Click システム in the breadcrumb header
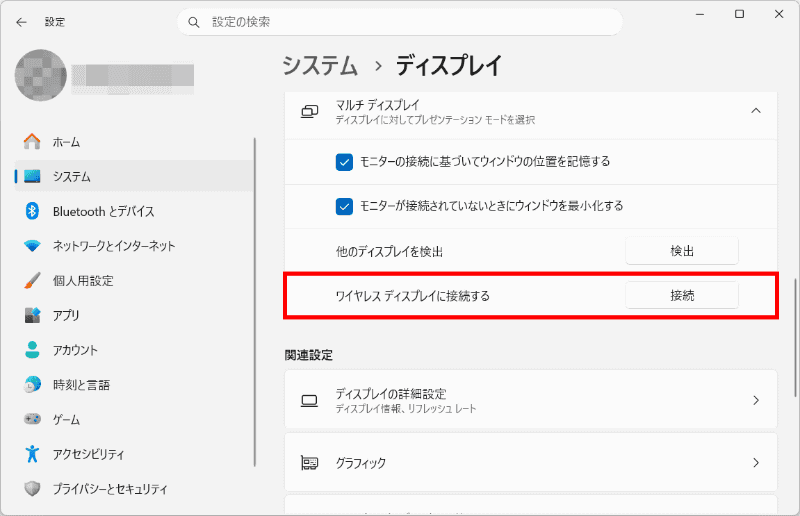Image resolution: width=800 pixels, height=516 pixels. click(x=320, y=66)
